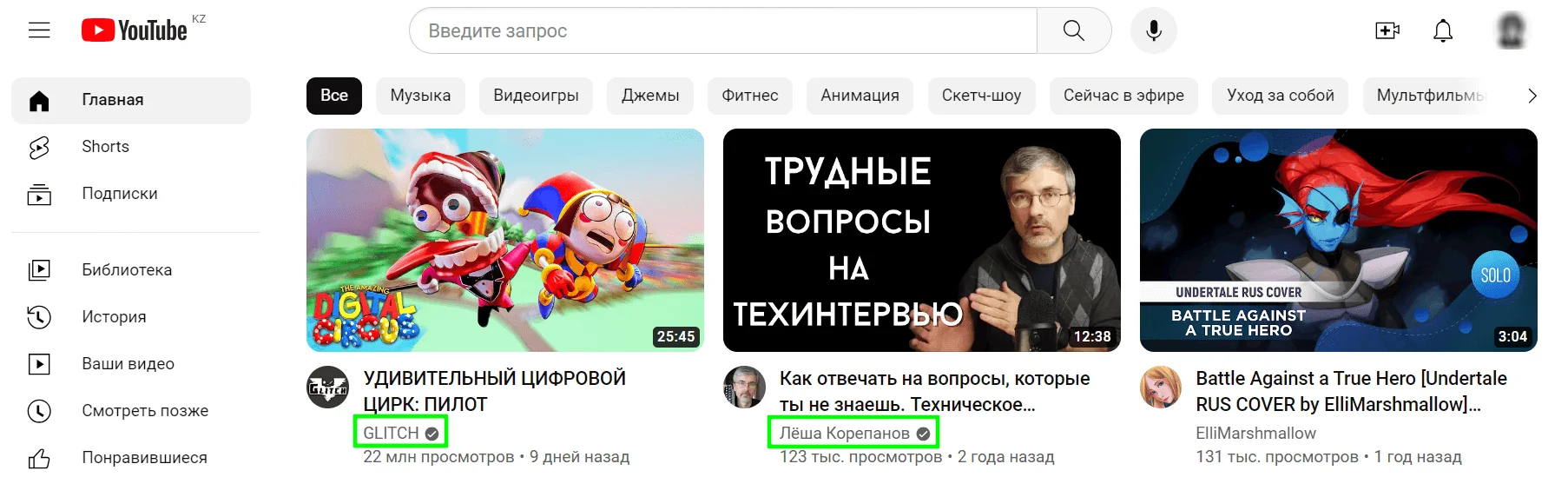The width and height of the screenshot is (1568, 497).
Task: Open Понравившиеся in the sidebar
Action: [x=144, y=458]
